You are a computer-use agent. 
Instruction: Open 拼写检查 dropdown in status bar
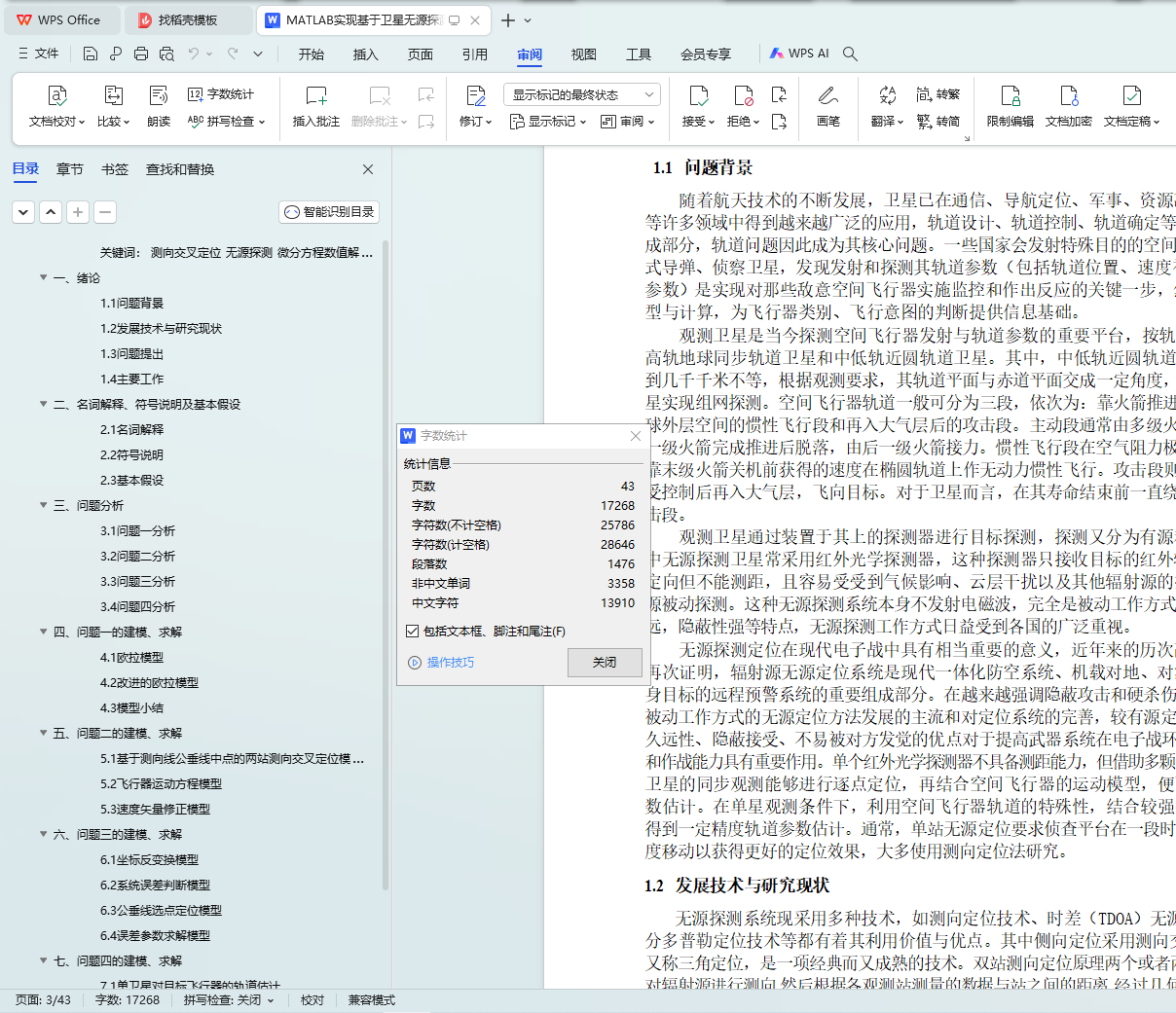click(229, 1000)
